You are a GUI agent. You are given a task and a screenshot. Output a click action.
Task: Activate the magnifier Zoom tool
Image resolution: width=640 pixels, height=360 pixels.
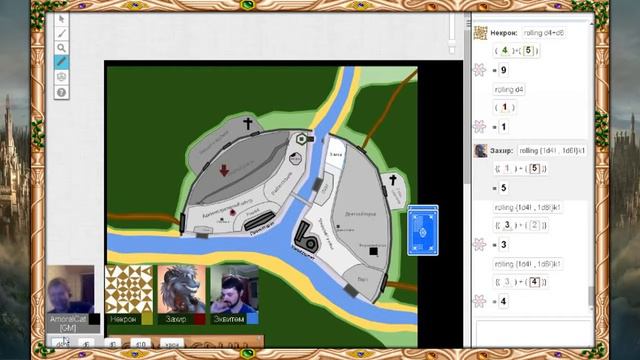(x=61, y=48)
